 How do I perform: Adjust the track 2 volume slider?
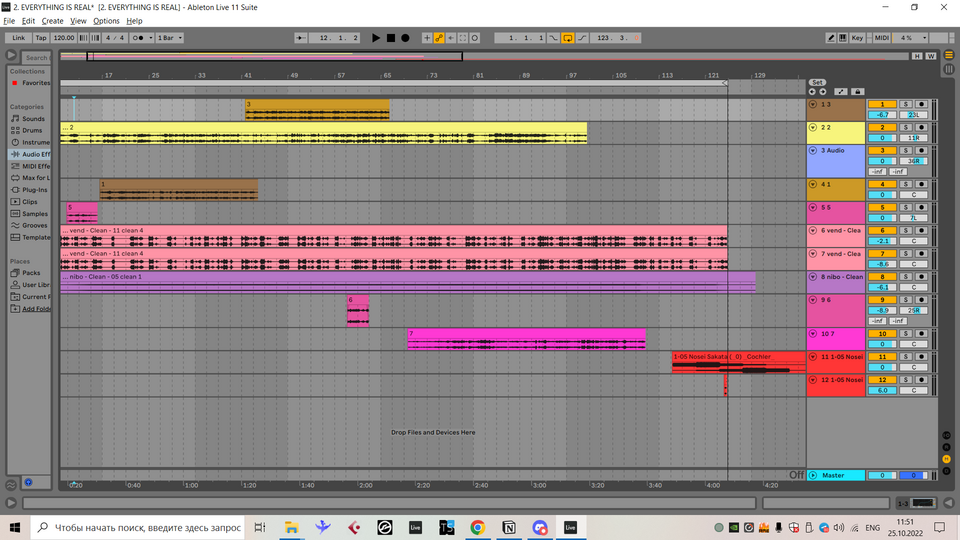(x=882, y=138)
